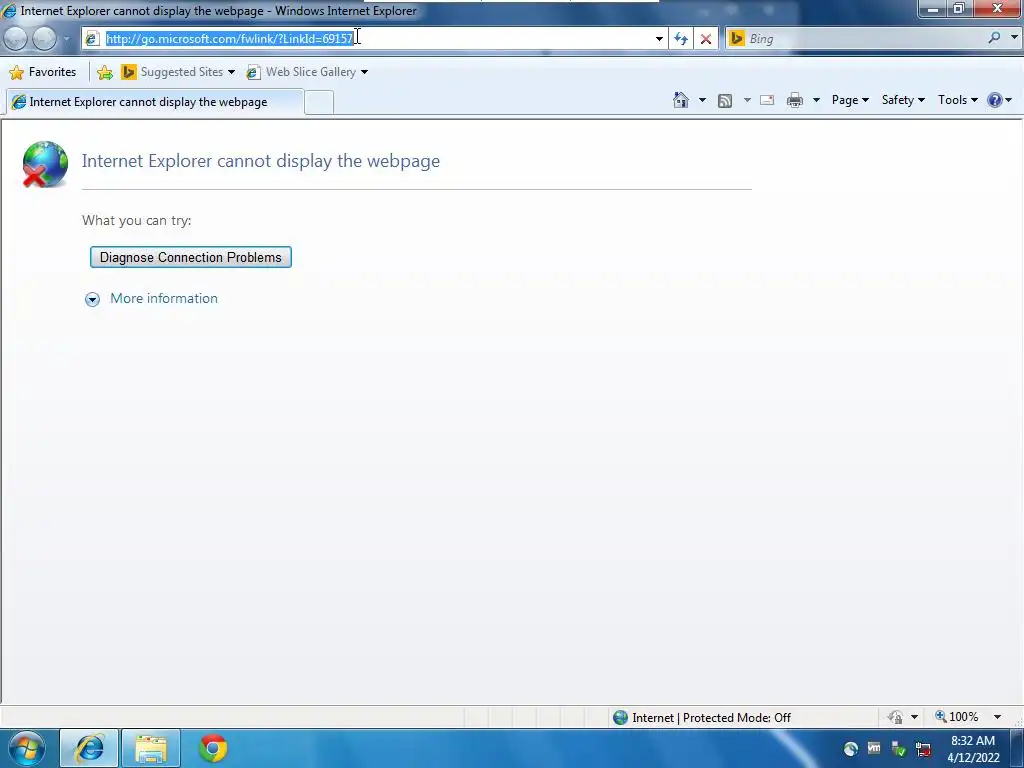Click the More information link
Viewport: 1024px width, 768px height.
[x=164, y=298]
